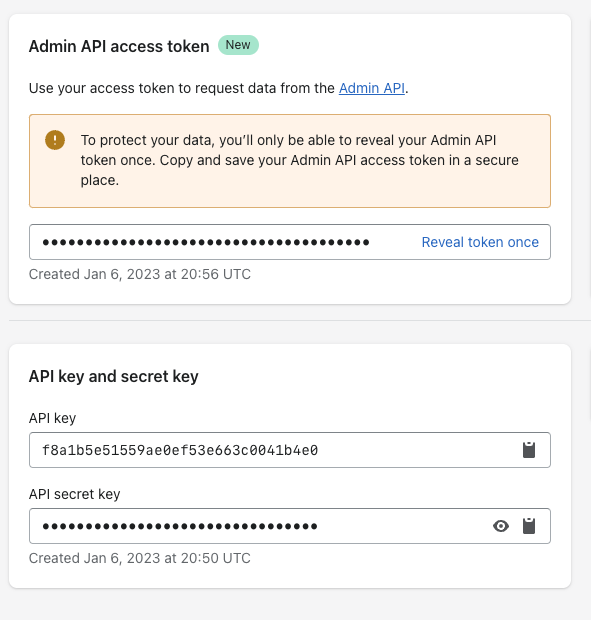This screenshot has height=620, width=591.
Task: Select the API key text field
Action: click(x=290, y=450)
